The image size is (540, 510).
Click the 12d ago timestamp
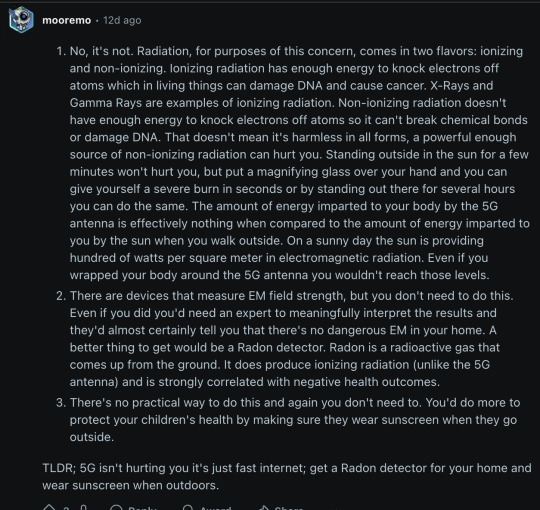(122, 20)
